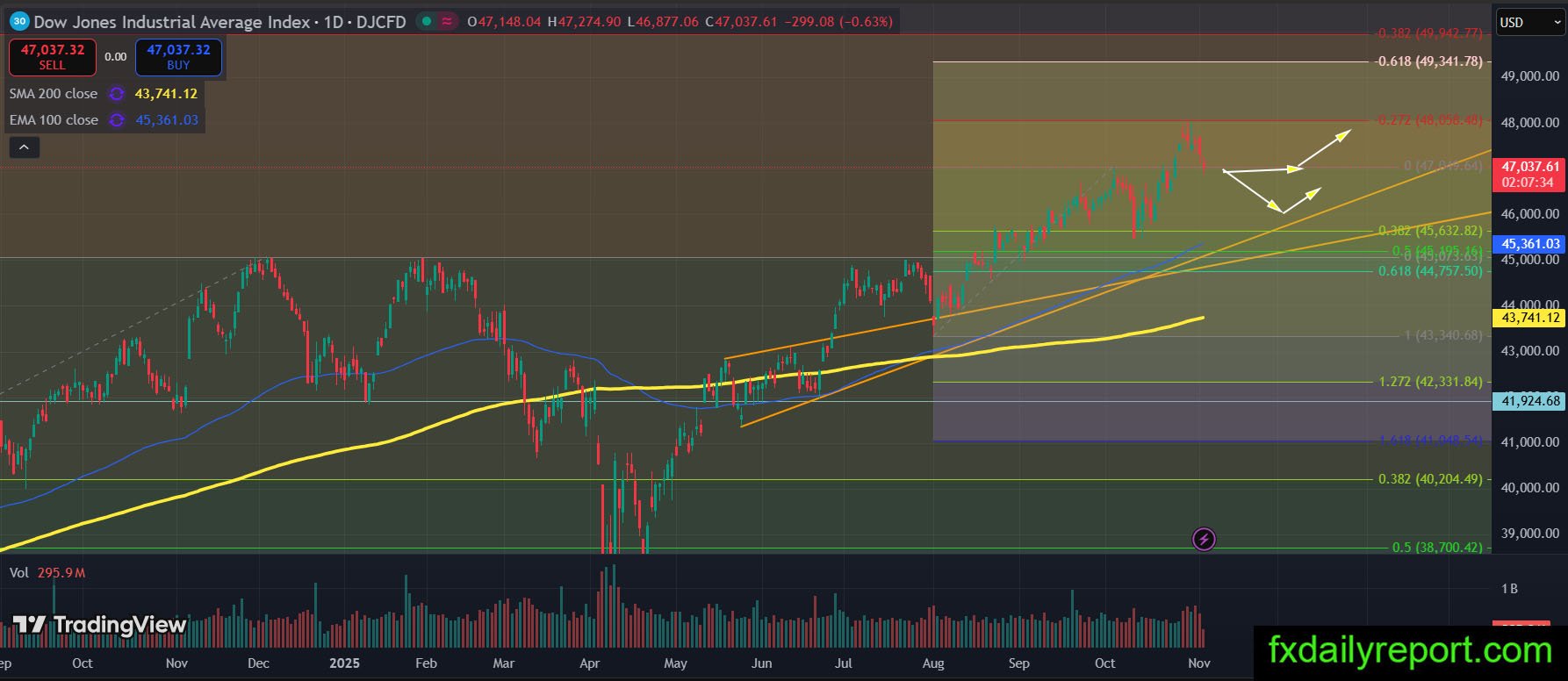Click the H47,274.90 high value in header

(584, 22)
